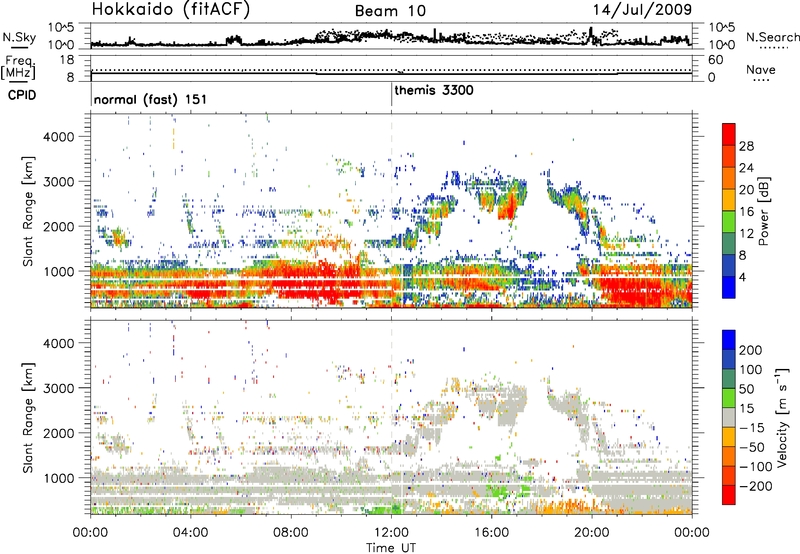Screen dimensions: 800x554
Task: Click the 'Hokkaido (fitACF)' title text
Action: pos(170,10)
